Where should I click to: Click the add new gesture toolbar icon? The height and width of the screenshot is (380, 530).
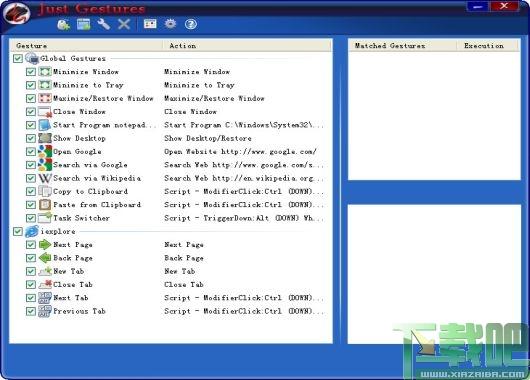(64, 24)
